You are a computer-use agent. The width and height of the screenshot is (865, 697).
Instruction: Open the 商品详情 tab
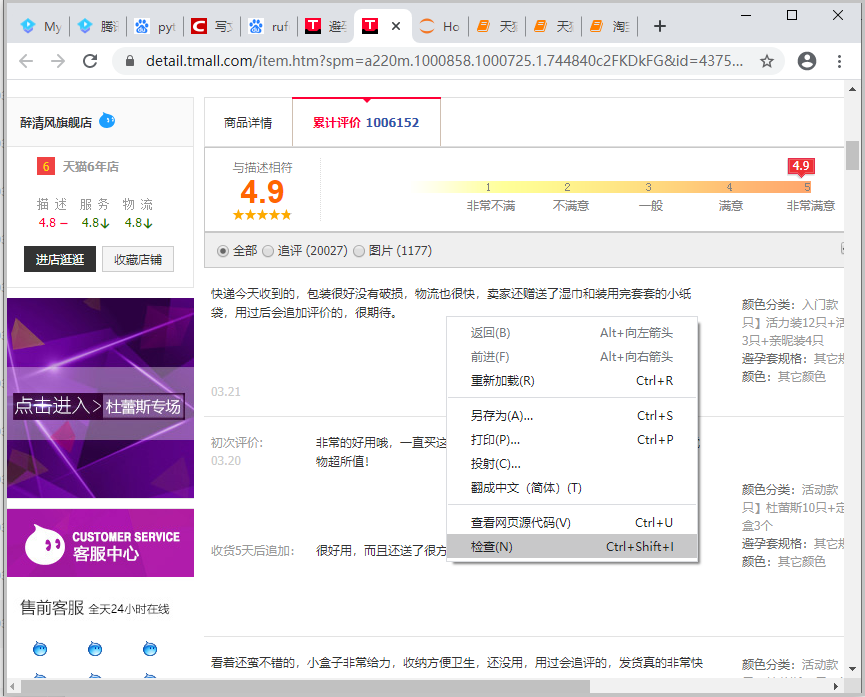(248, 123)
